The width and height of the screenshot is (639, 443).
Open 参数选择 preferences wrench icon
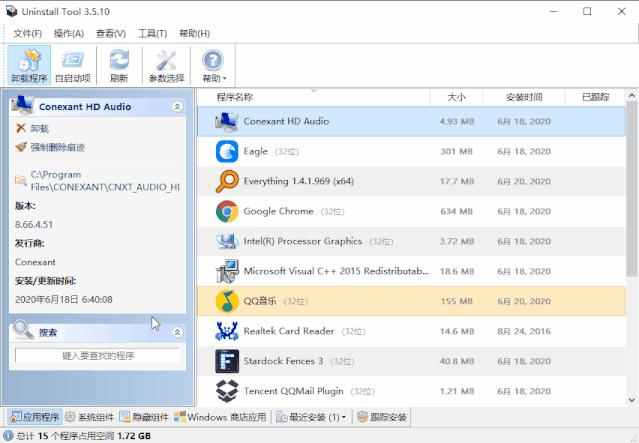(166, 65)
